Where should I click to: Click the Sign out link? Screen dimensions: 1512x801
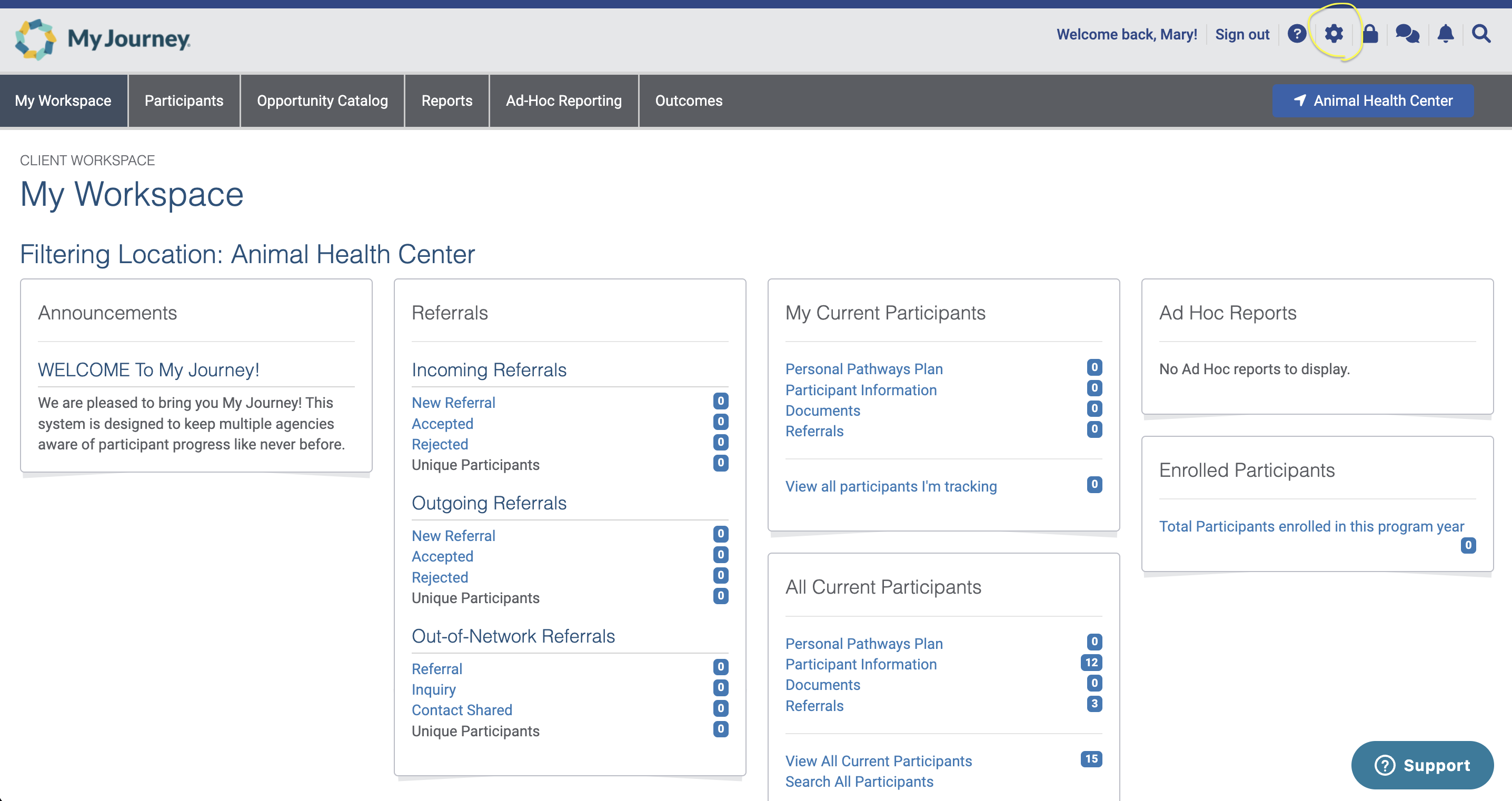click(x=1242, y=35)
